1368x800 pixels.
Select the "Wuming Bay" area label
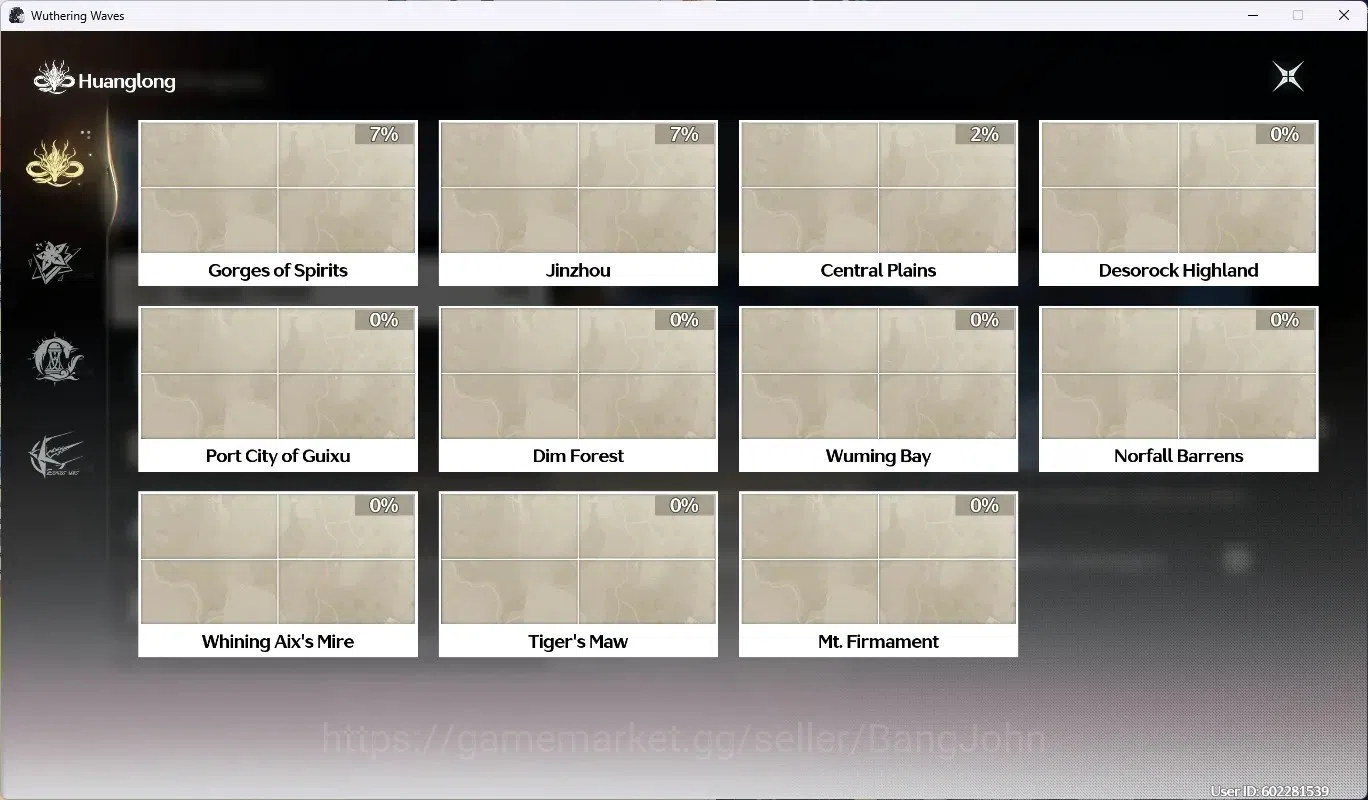point(878,456)
